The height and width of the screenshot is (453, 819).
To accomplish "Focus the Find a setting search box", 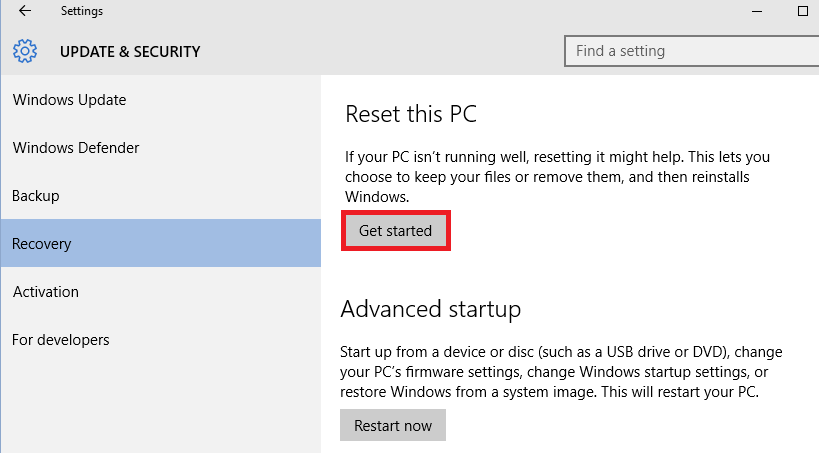I will (690, 51).
